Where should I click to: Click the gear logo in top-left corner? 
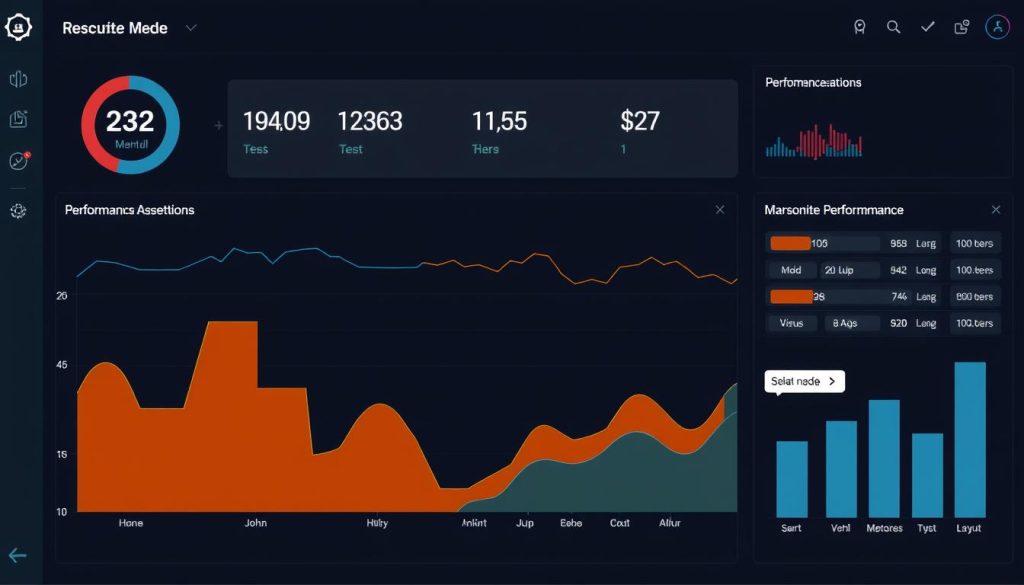point(19,28)
